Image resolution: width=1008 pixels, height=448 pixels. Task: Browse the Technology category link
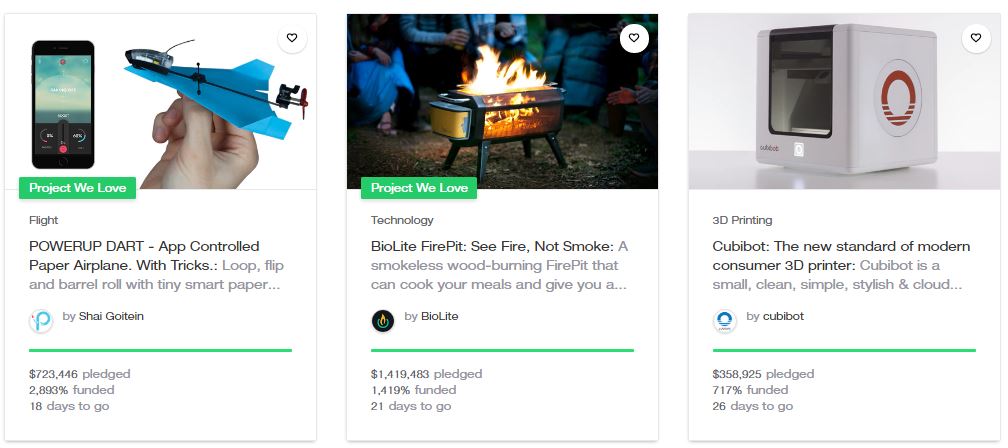(x=402, y=220)
